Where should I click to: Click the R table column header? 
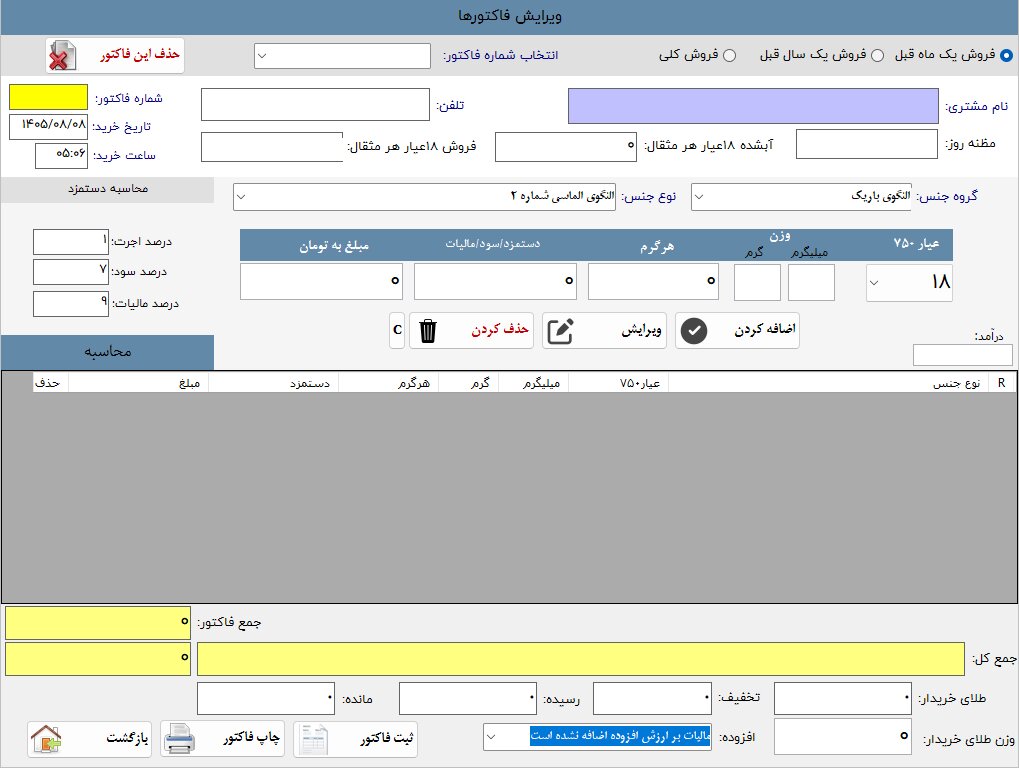1001,383
